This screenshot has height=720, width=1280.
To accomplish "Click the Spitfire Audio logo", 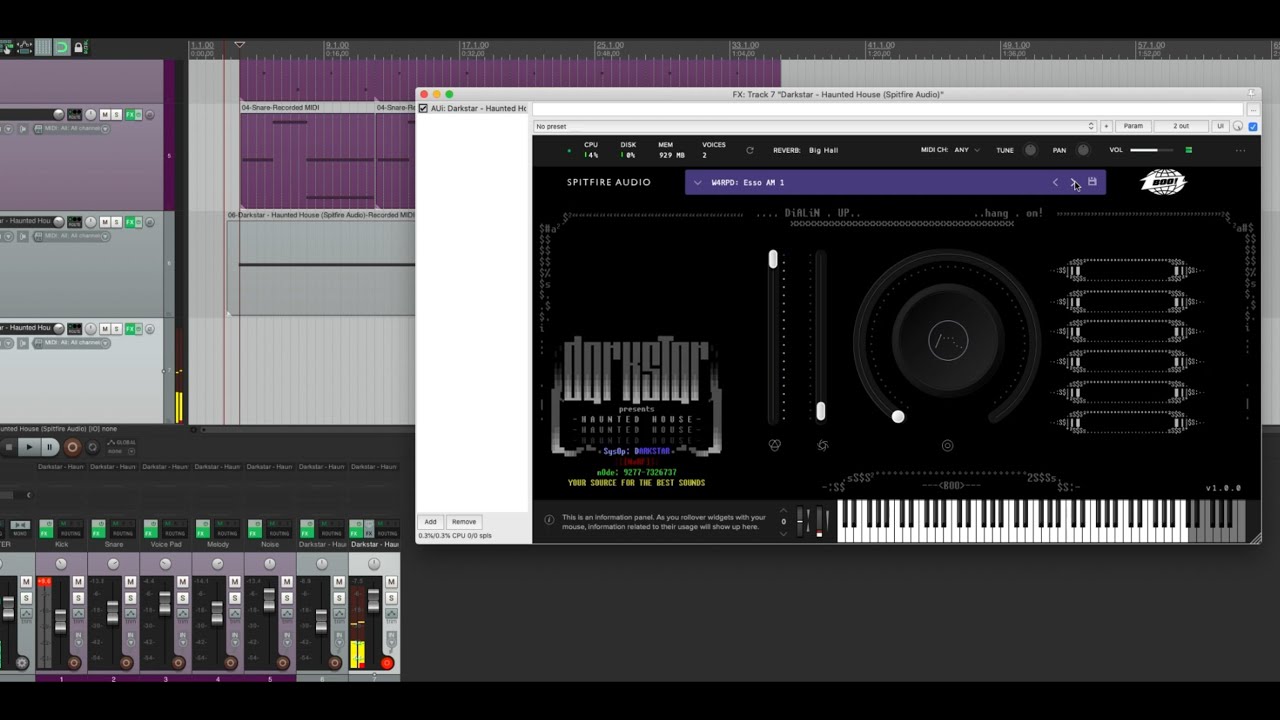I will (x=608, y=182).
